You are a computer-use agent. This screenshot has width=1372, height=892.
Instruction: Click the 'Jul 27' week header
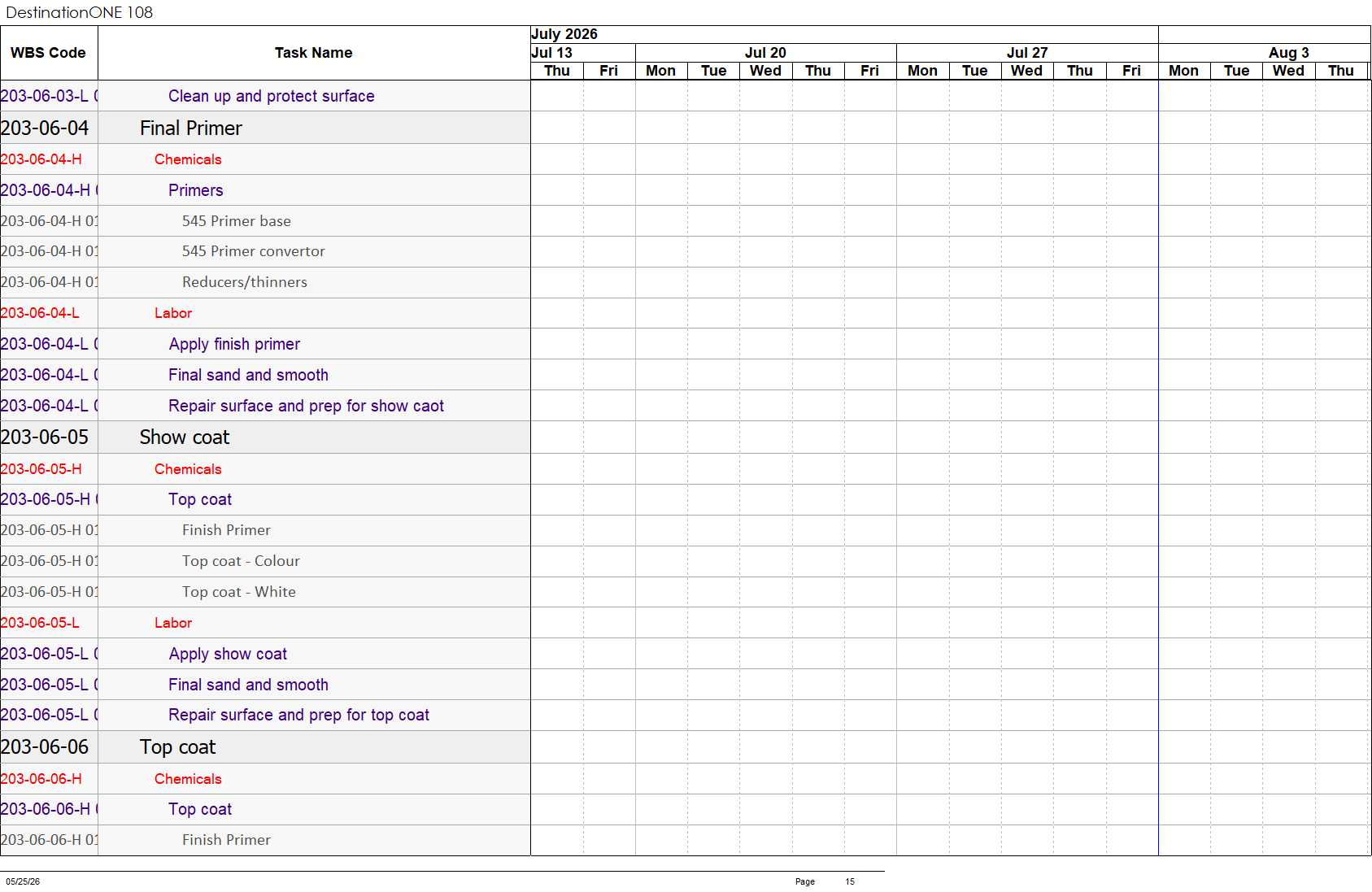pyautogui.click(x=1027, y=53)
